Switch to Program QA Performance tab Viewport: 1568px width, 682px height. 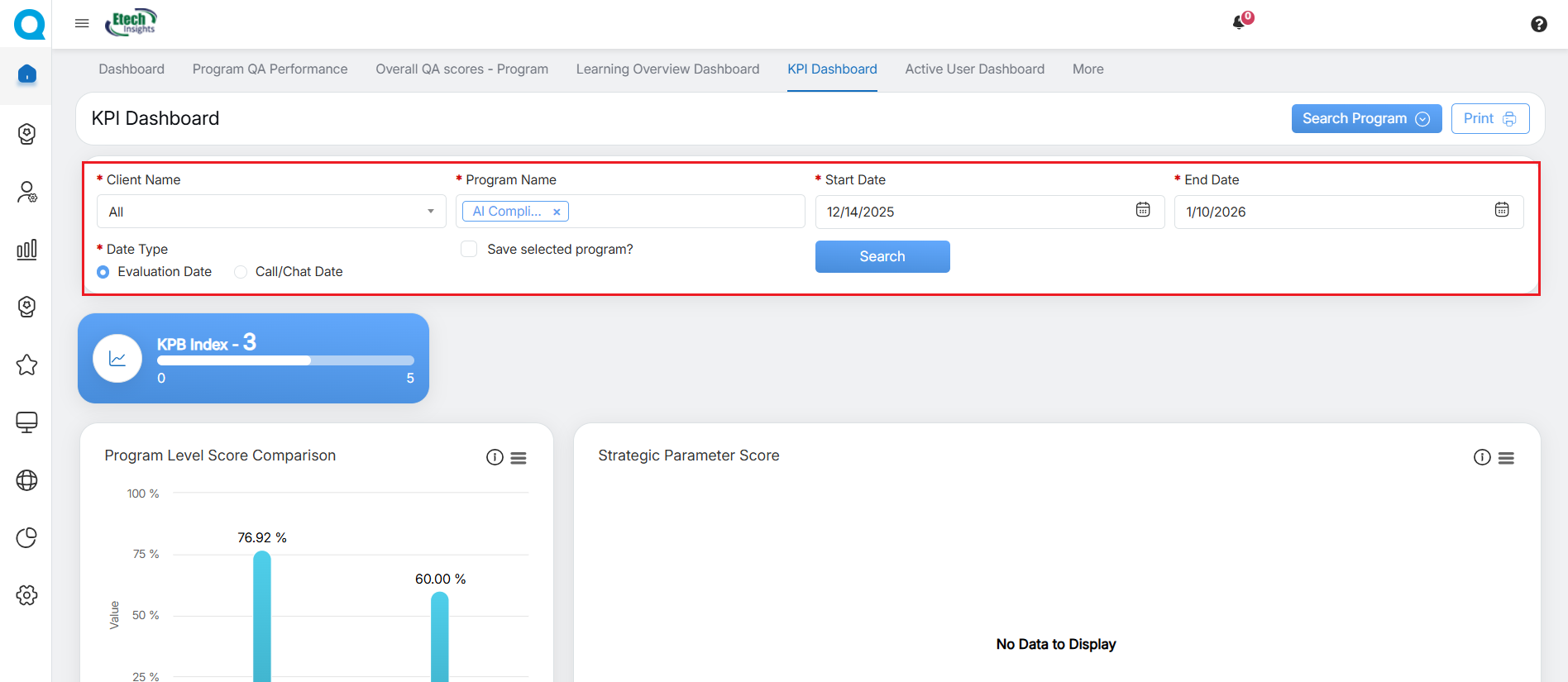[x=270, y=69]
